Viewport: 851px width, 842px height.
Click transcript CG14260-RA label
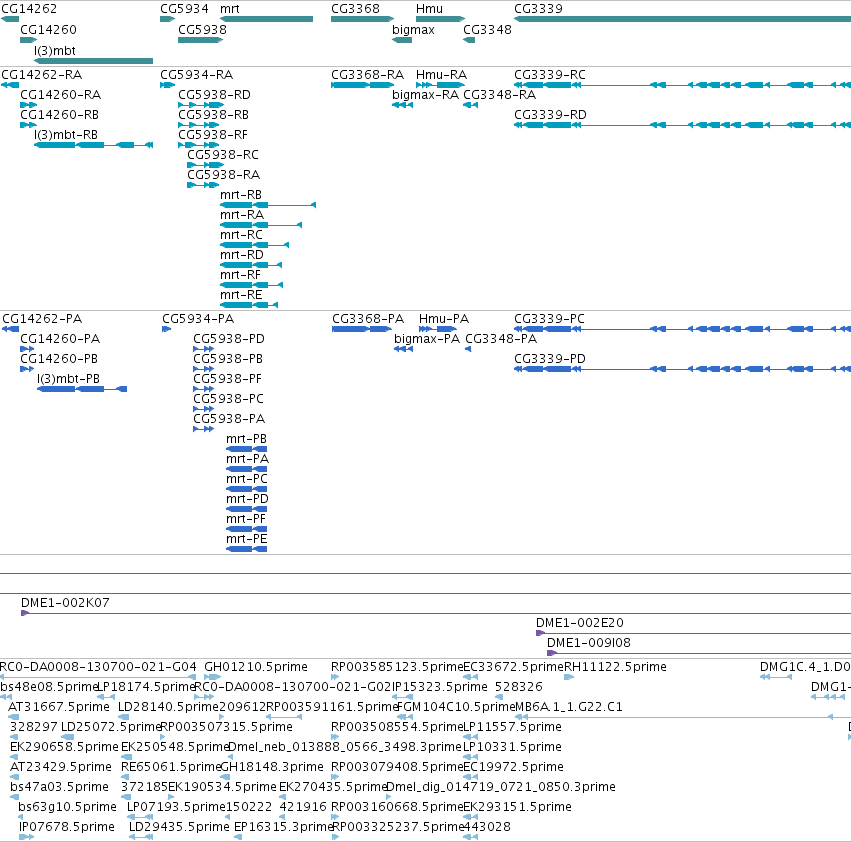pyautogui.click(x=60, y=94)
